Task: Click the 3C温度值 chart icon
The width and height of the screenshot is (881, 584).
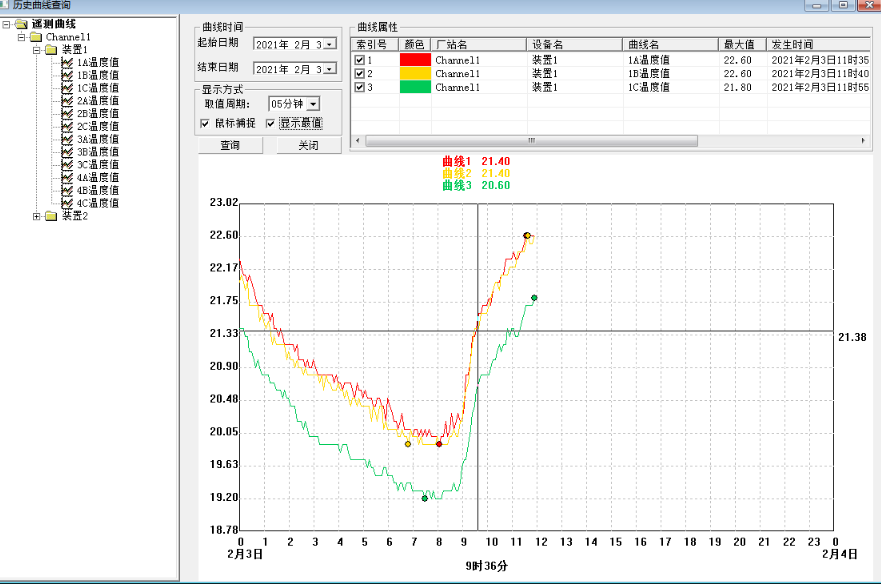Action: 68,165
